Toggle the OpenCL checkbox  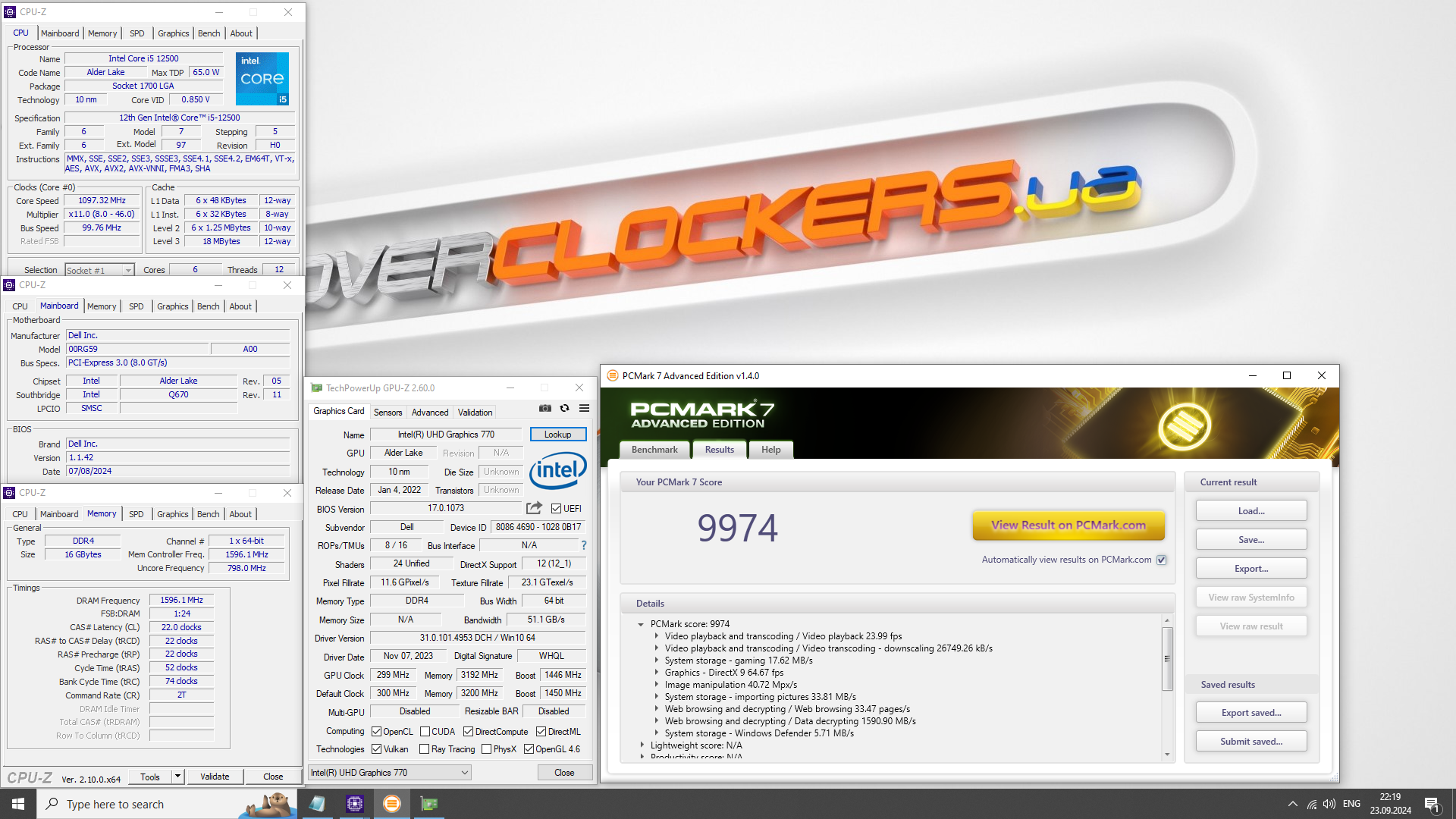click(376, 732)
